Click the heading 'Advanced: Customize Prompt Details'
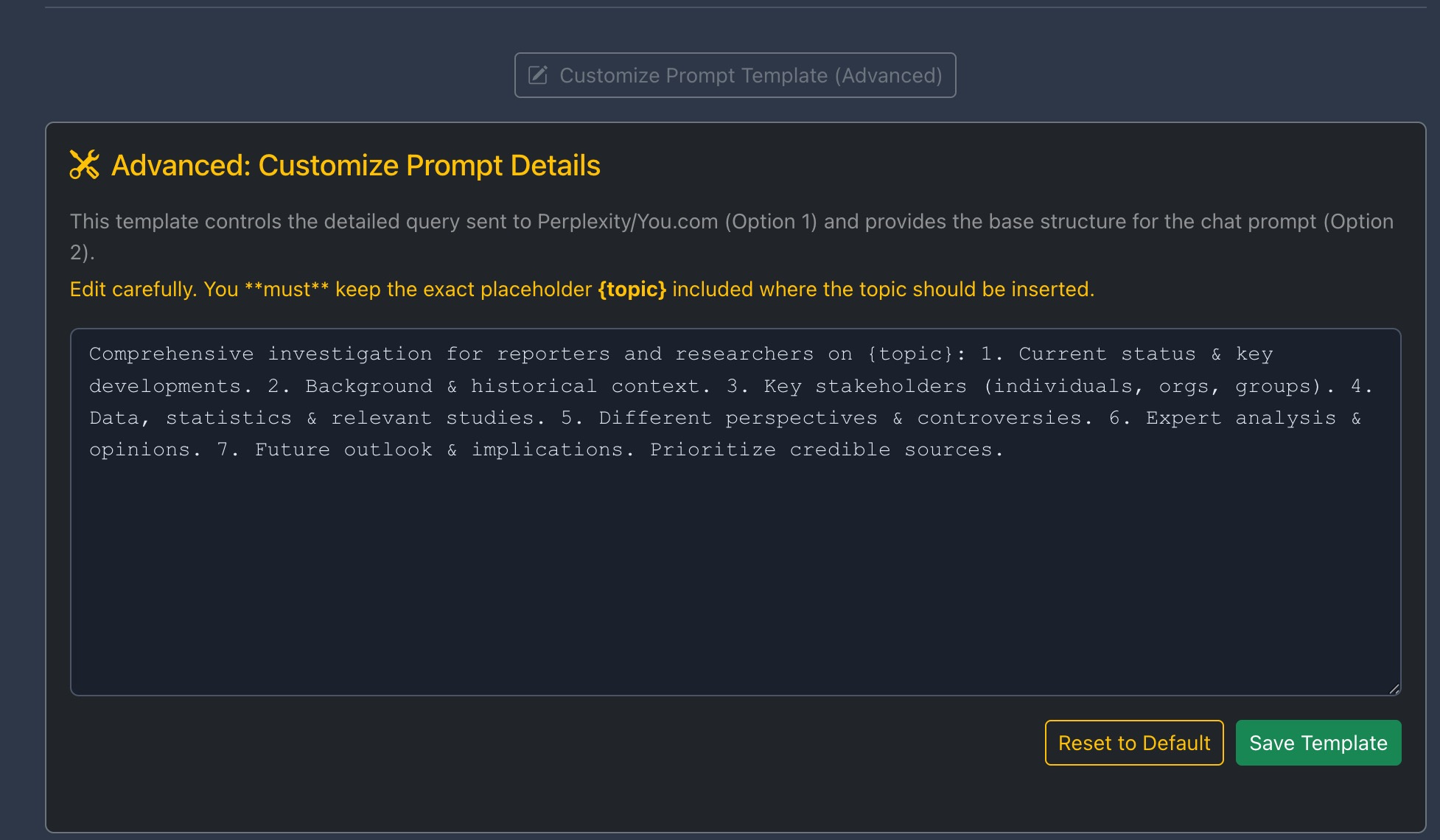1440x840 pixels. 356,165
